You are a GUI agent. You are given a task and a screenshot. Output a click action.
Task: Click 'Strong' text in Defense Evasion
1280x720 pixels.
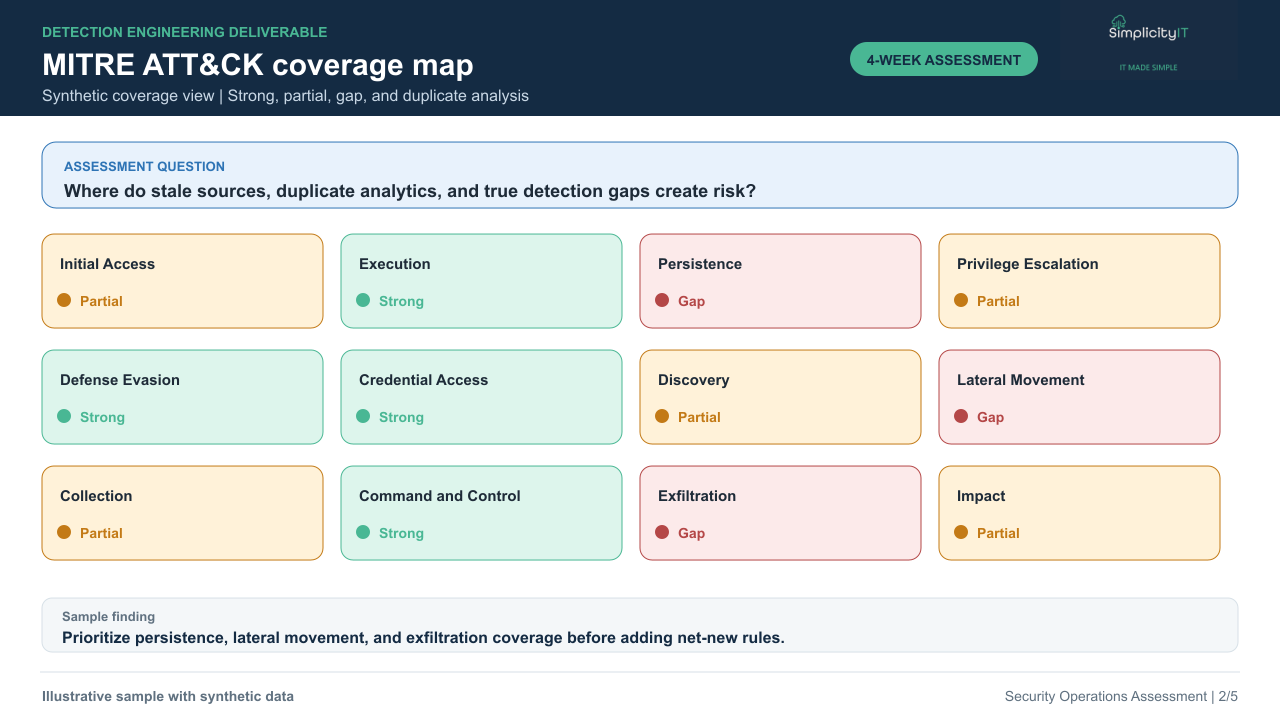pos(102,417)
